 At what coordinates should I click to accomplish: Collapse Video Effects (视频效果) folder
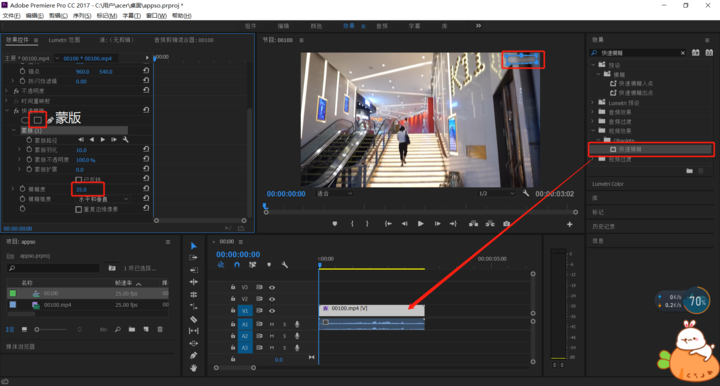593,131
